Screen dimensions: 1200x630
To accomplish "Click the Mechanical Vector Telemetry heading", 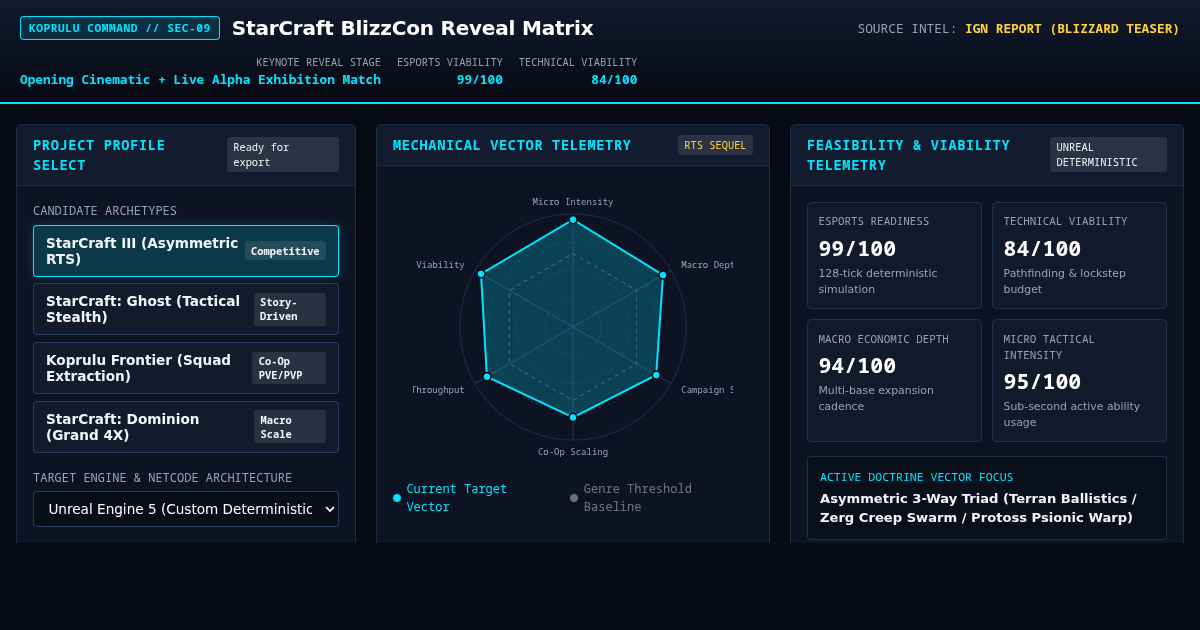I will point(512,145).
